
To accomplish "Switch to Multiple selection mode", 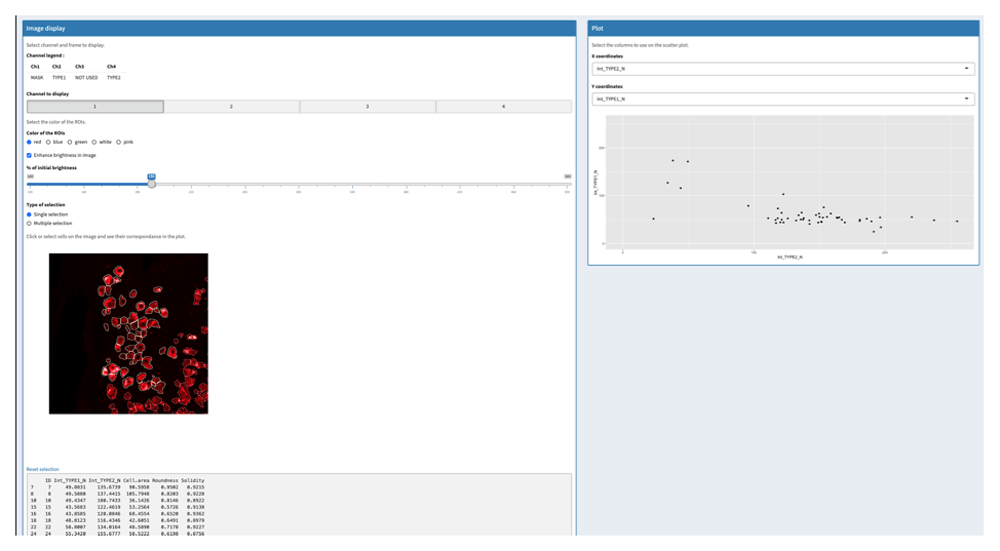I will 29,224.
